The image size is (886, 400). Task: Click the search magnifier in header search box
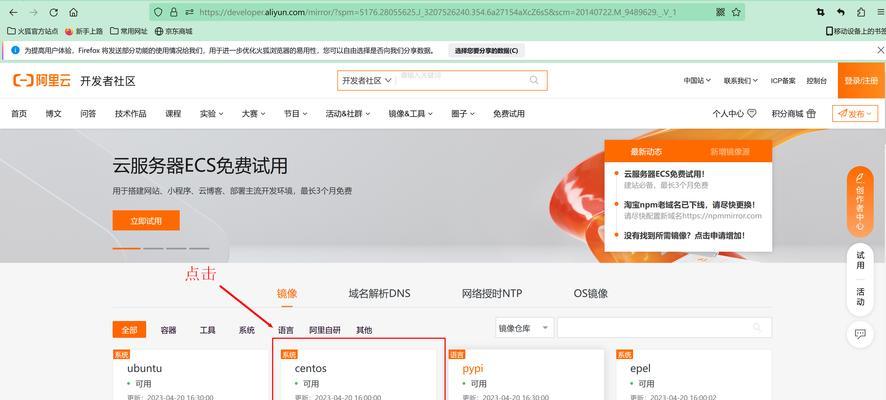coord(534,80)
